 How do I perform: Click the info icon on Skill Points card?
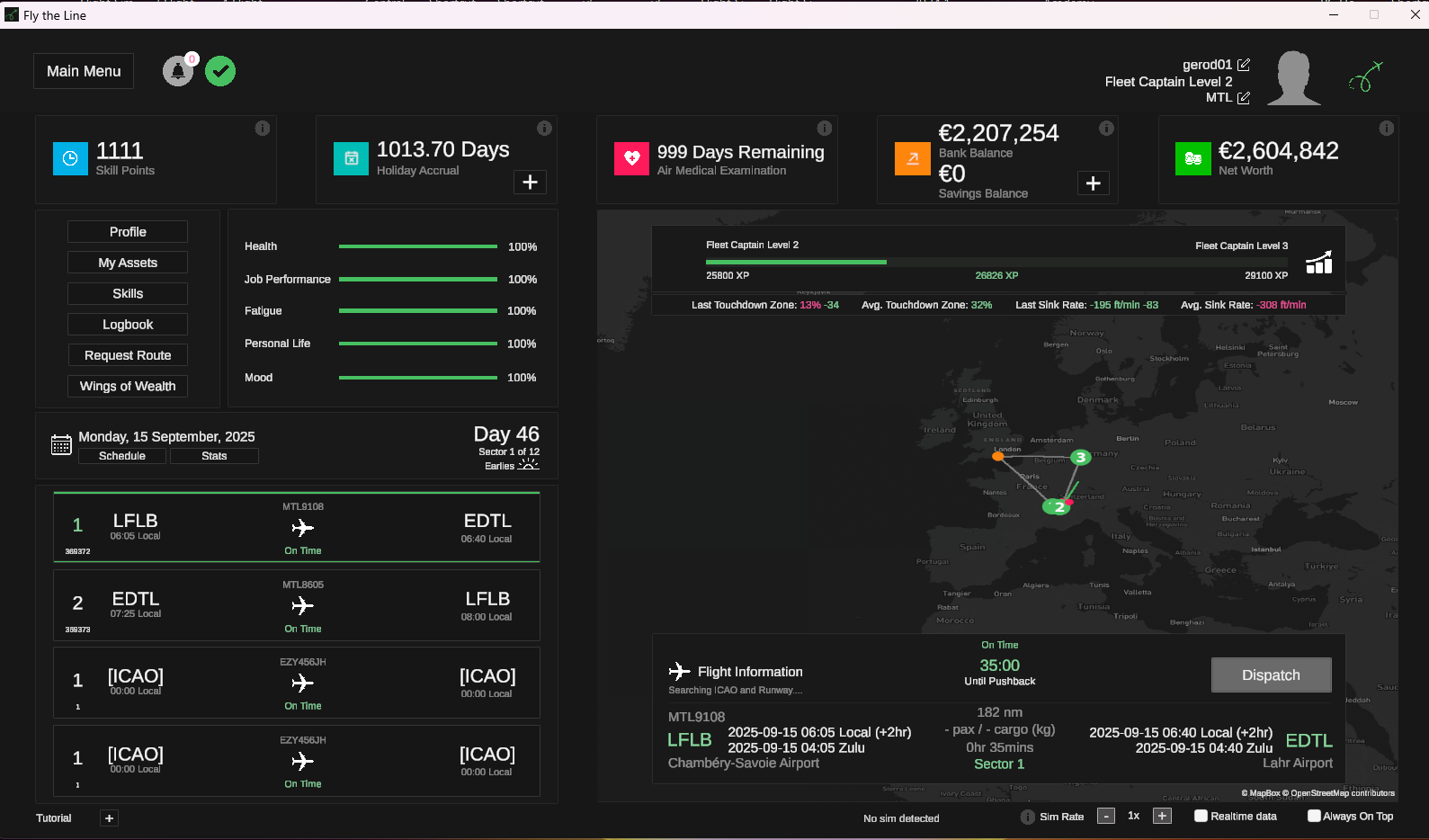tap(263, 129)
